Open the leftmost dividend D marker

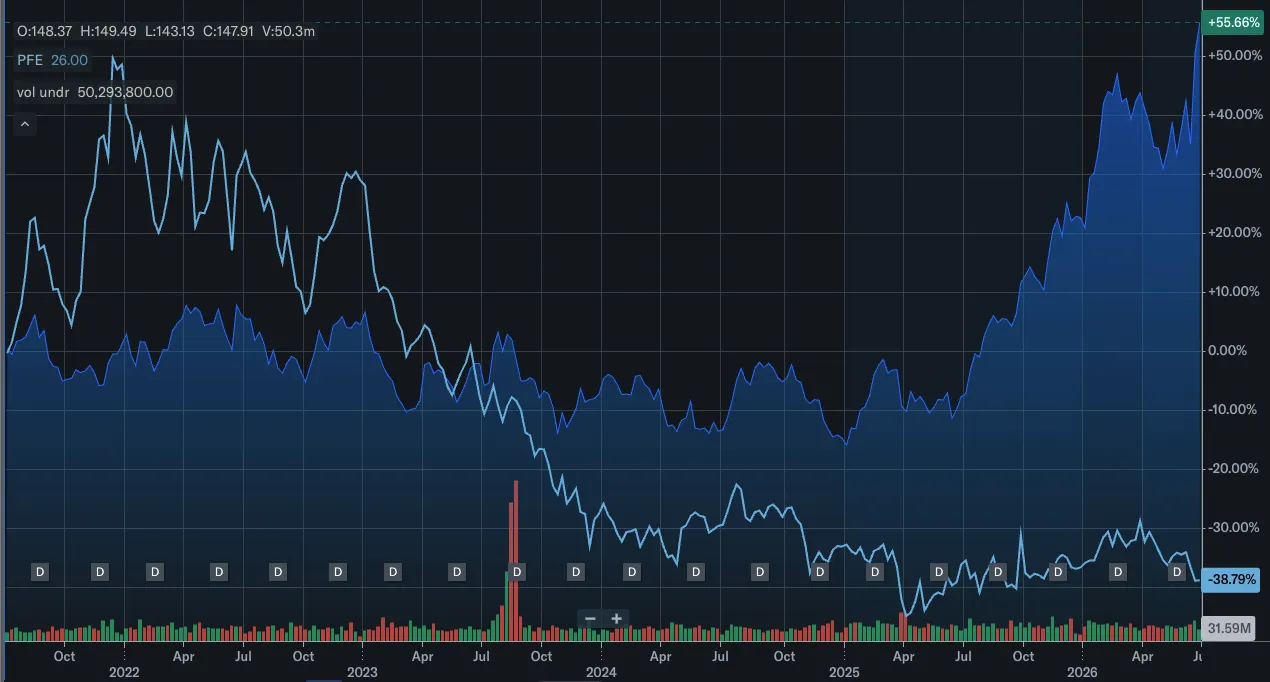point(41,572)
